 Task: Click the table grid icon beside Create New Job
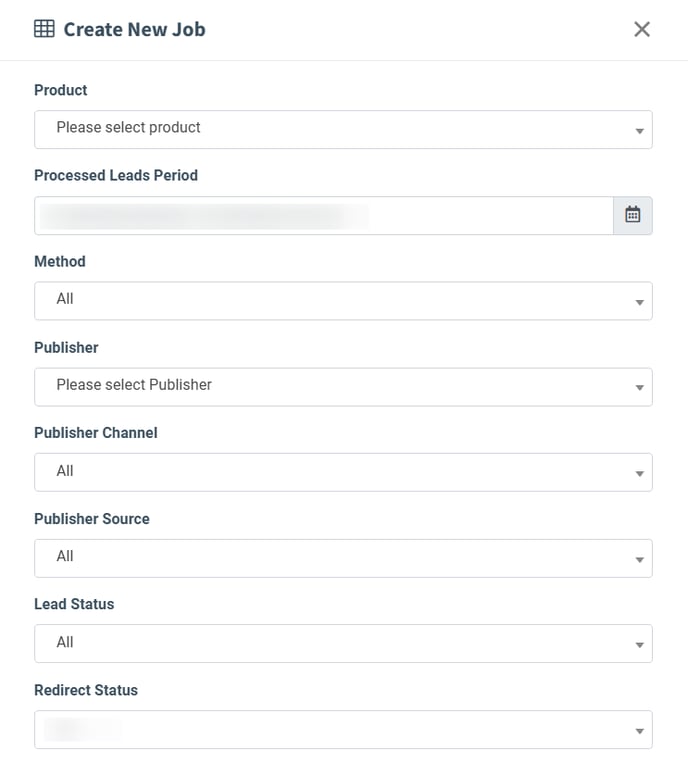click(x=44, y=29)
